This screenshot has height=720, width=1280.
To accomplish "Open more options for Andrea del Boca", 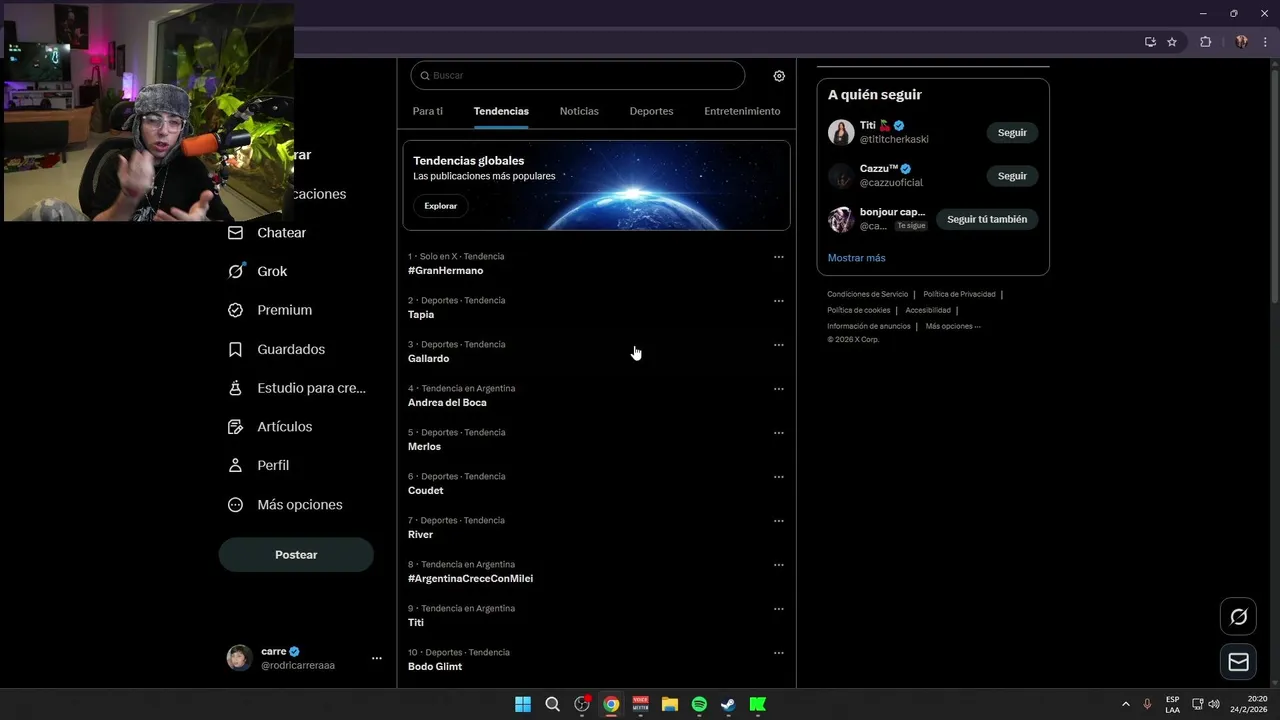I will coord(778,389).
